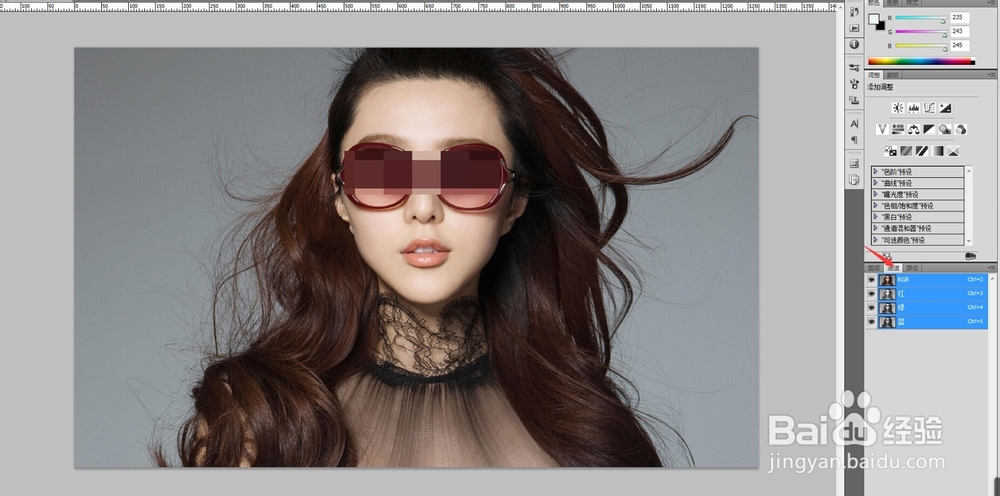The width and height of the screenshot is (1000, 496).
Task: Select the 蓝 channel thumbnail
Action: click(887, 322)
